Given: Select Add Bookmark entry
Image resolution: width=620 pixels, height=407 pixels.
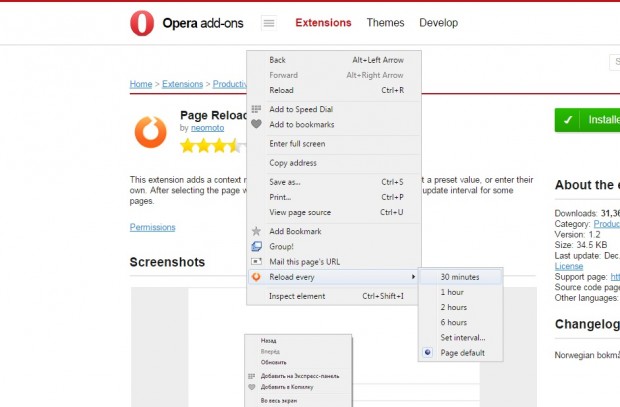Looking at the screenshot, I should [334, 231].
